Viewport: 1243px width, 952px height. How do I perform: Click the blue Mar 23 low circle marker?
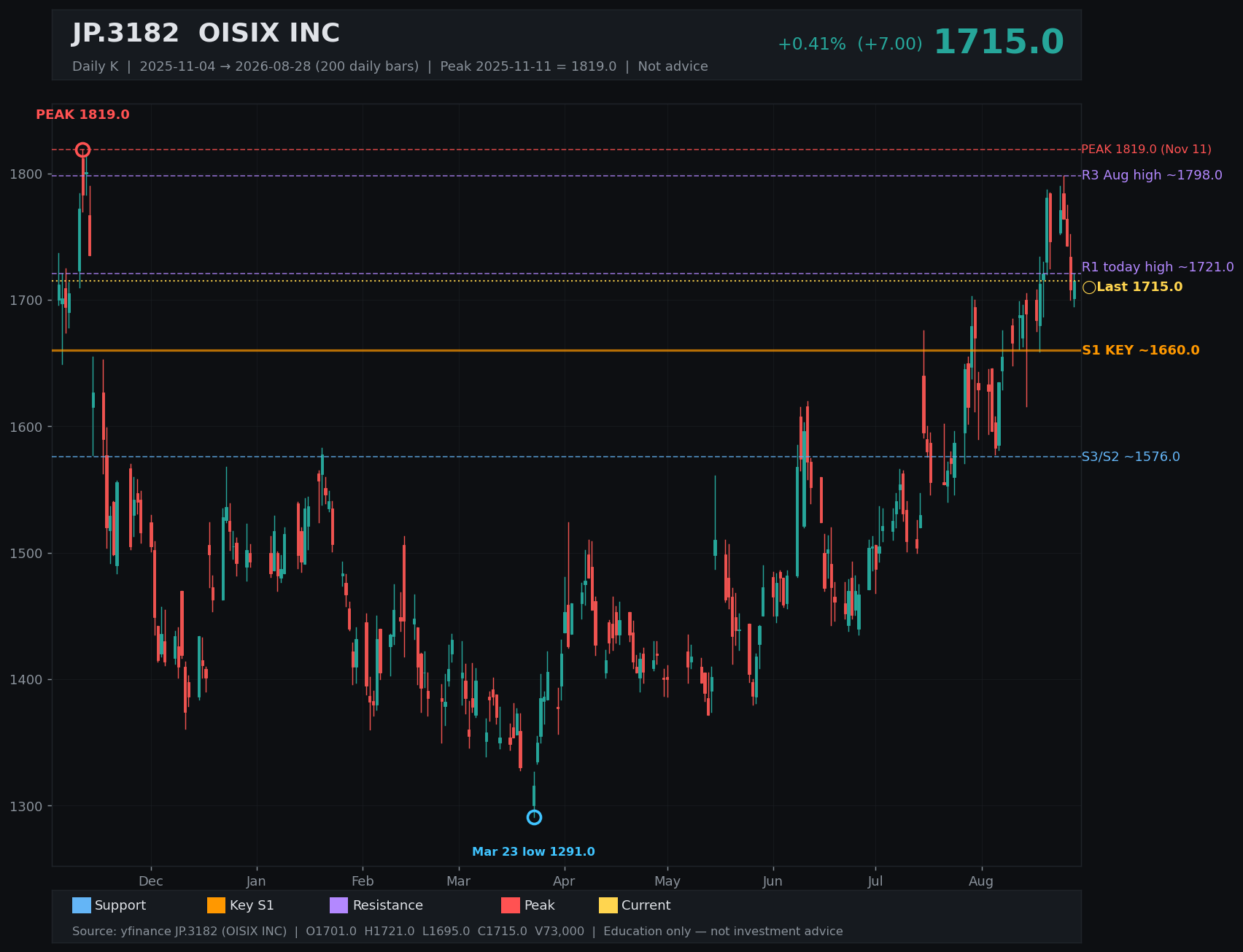(534, 817)
